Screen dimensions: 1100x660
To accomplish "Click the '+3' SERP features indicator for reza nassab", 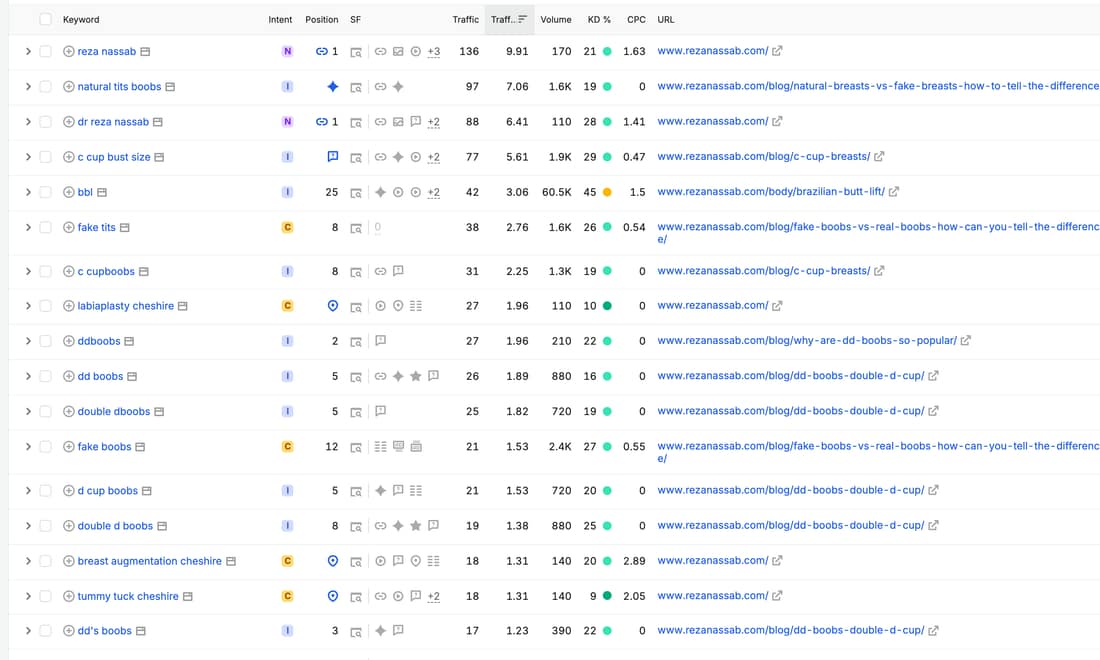I will (434, 51).
